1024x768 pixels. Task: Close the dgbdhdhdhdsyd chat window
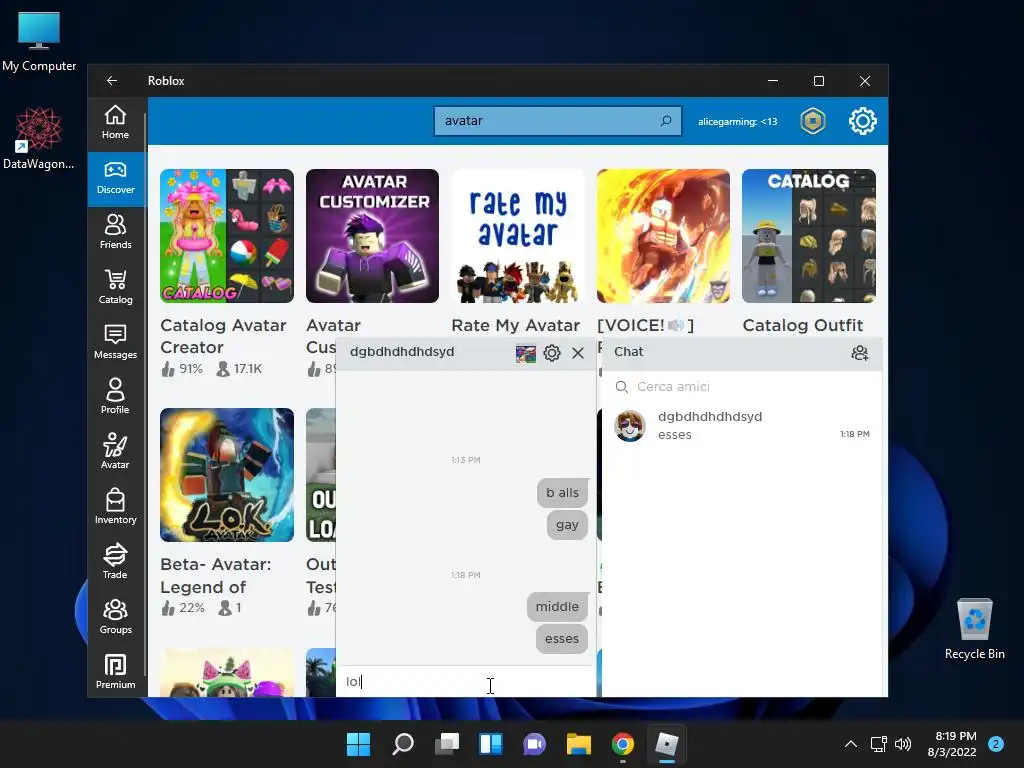click(x=578, y=353)
